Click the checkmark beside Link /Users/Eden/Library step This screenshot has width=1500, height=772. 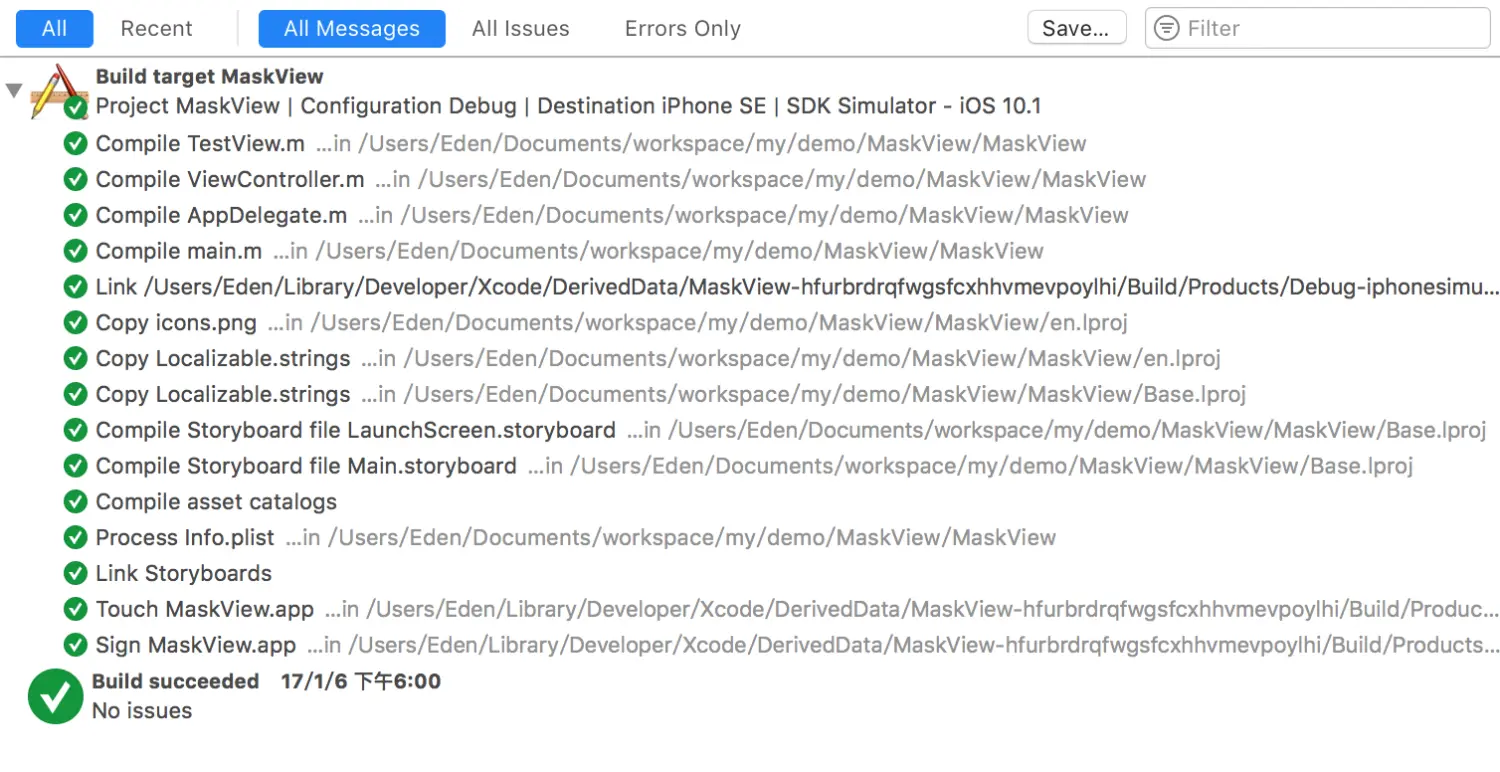click(75, 287)
